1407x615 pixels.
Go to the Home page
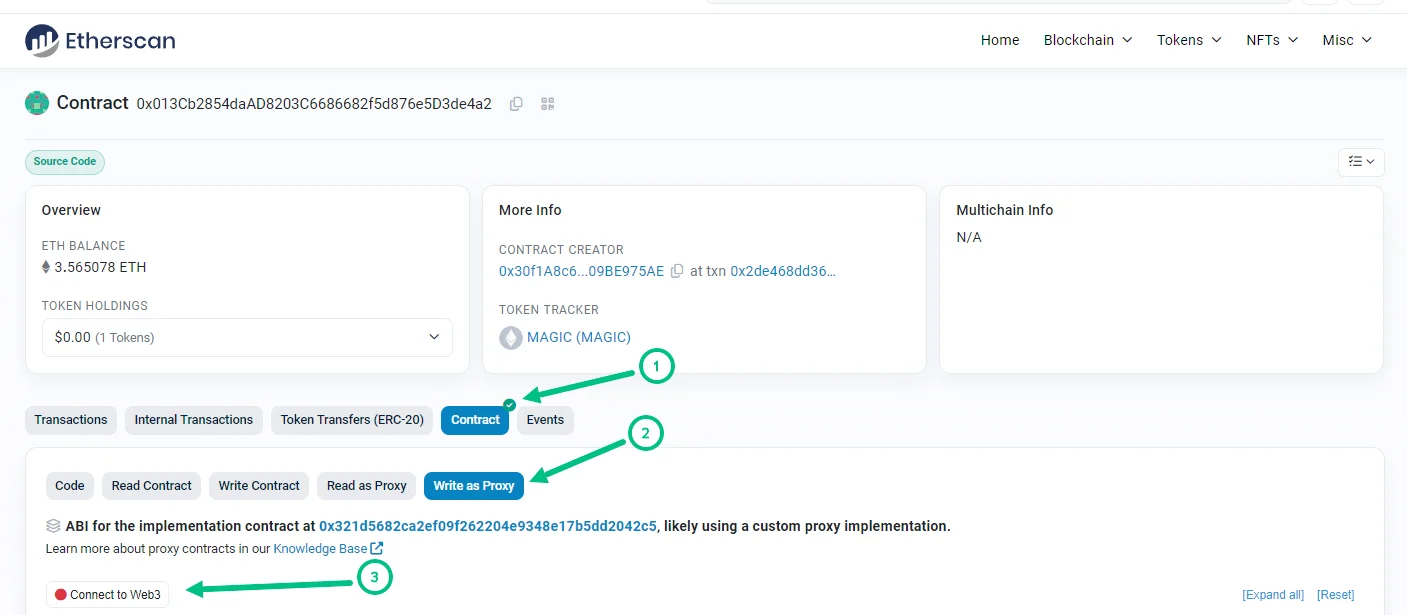(x=1000, y=40)
